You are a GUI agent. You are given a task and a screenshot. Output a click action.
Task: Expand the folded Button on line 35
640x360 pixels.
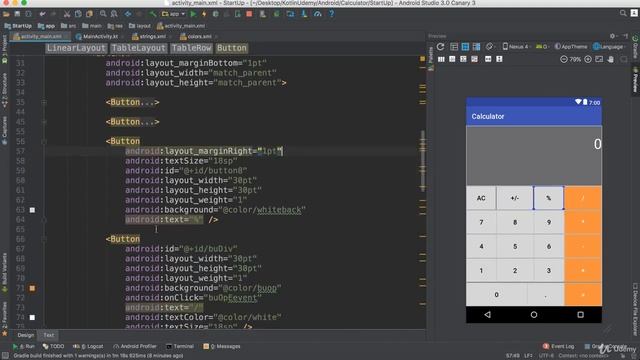pos(44,102)
